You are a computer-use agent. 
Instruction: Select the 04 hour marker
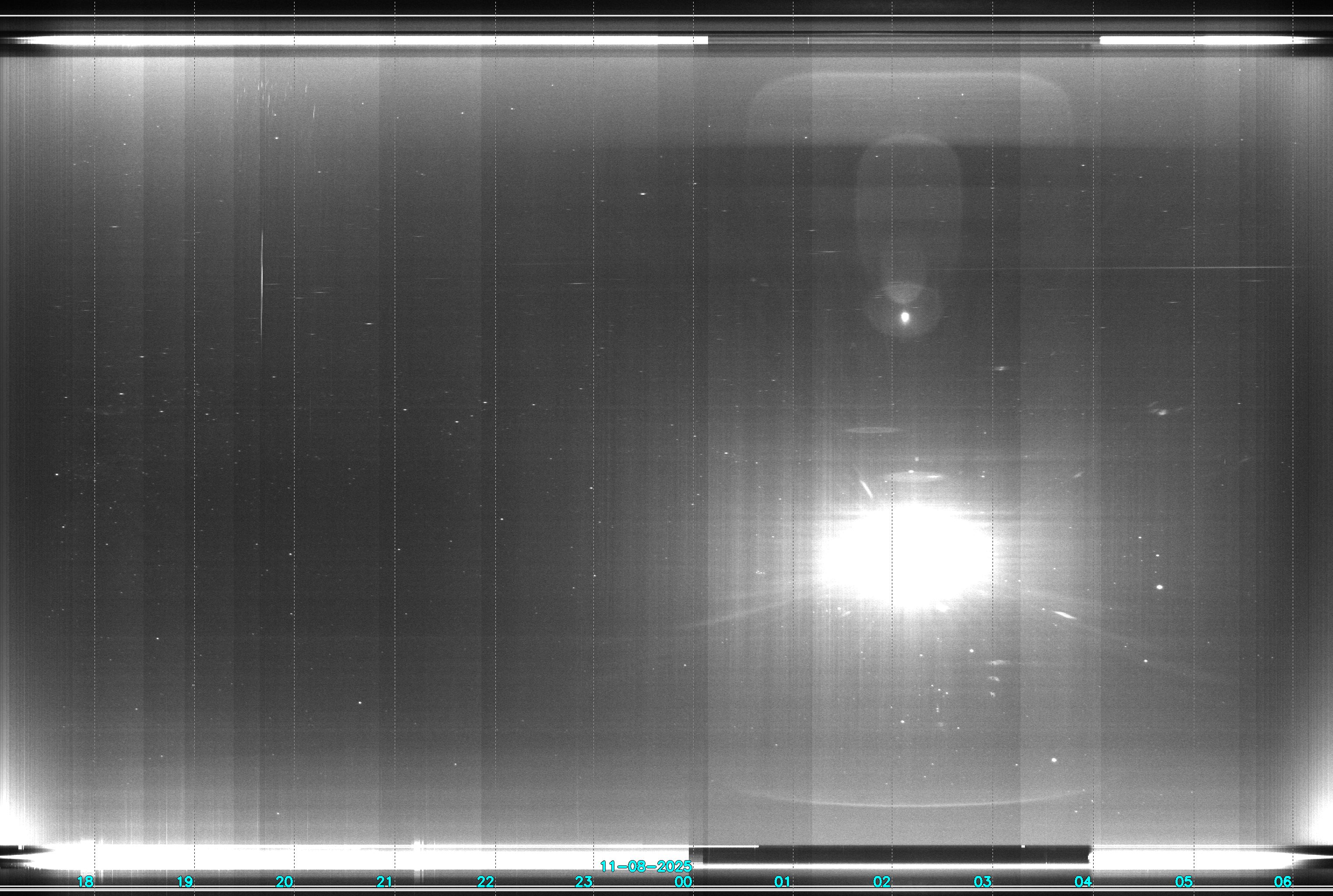1083,882
